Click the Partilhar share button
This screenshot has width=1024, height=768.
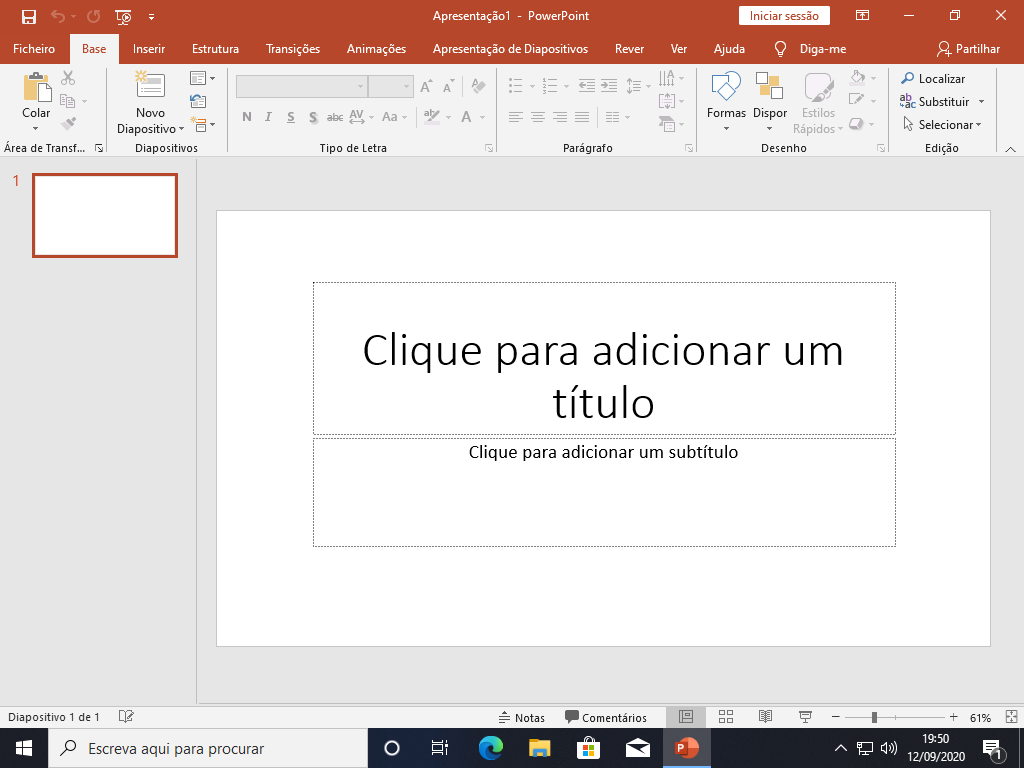click(968, 49)
